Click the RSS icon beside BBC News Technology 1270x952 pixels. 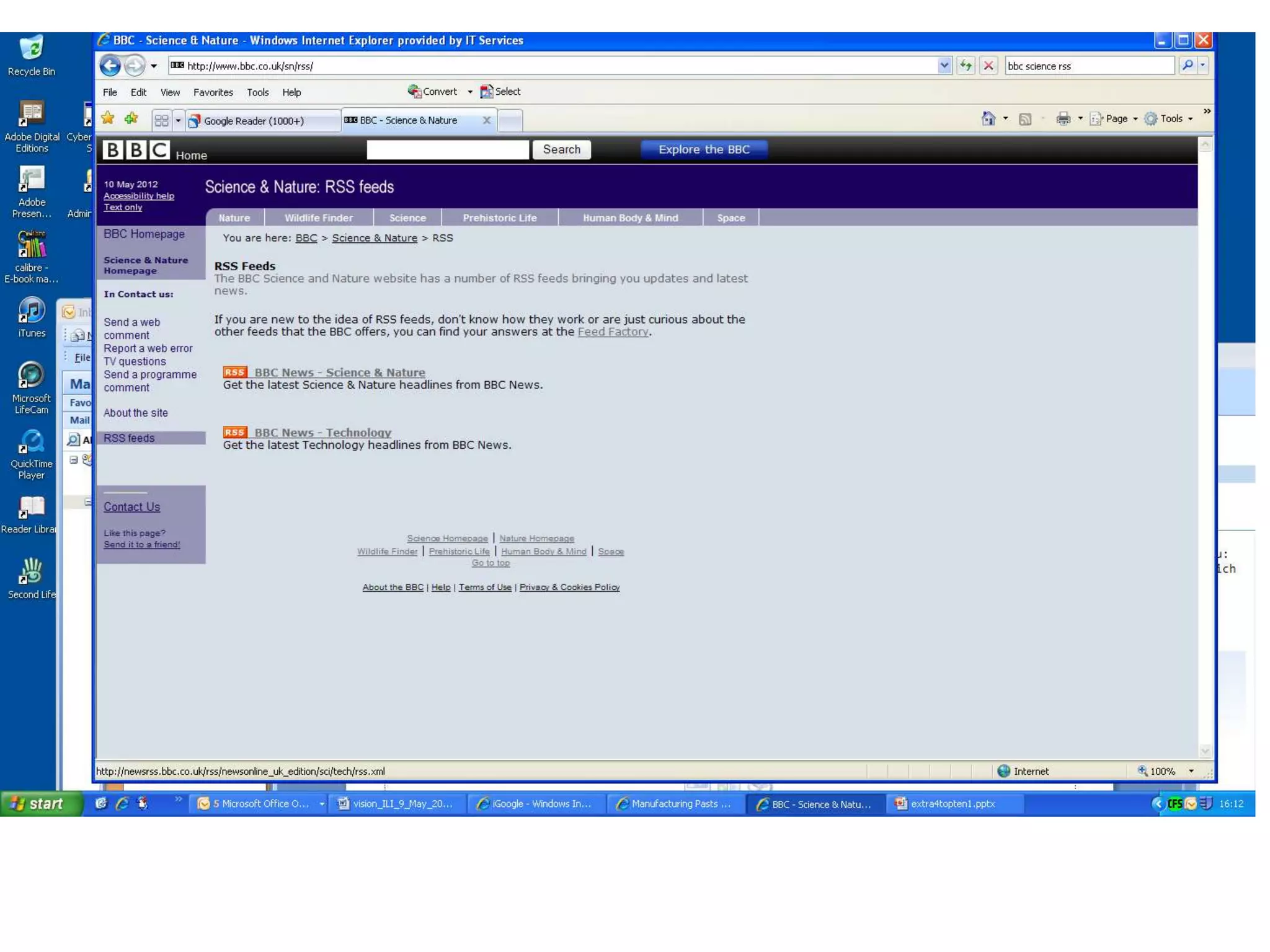pos(235,432)
